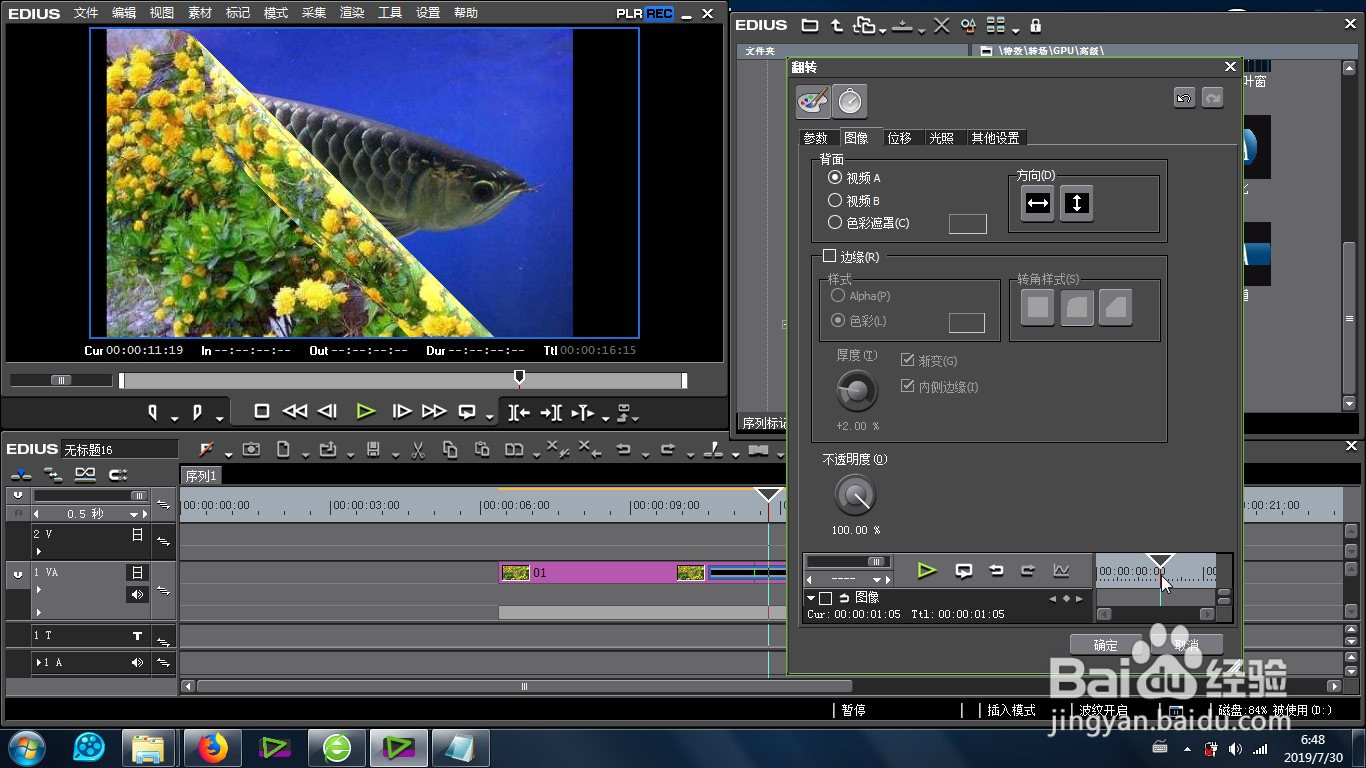Switch to the 位移 tab
The image size is (1366, 768).
(x=899, y=138)
